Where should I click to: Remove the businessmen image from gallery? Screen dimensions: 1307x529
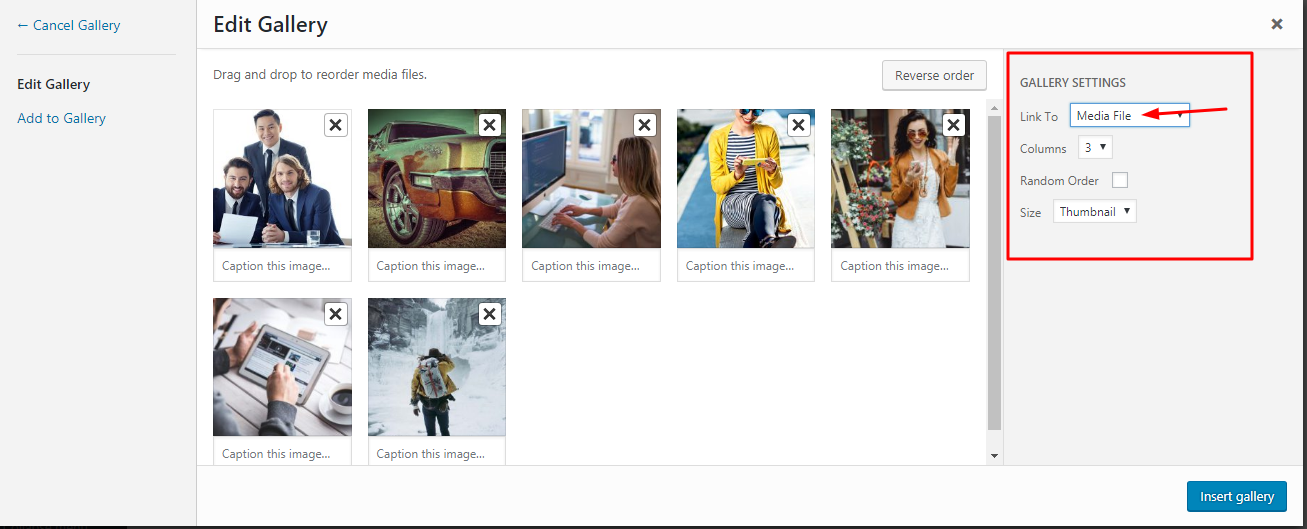(x=336, y=125)
